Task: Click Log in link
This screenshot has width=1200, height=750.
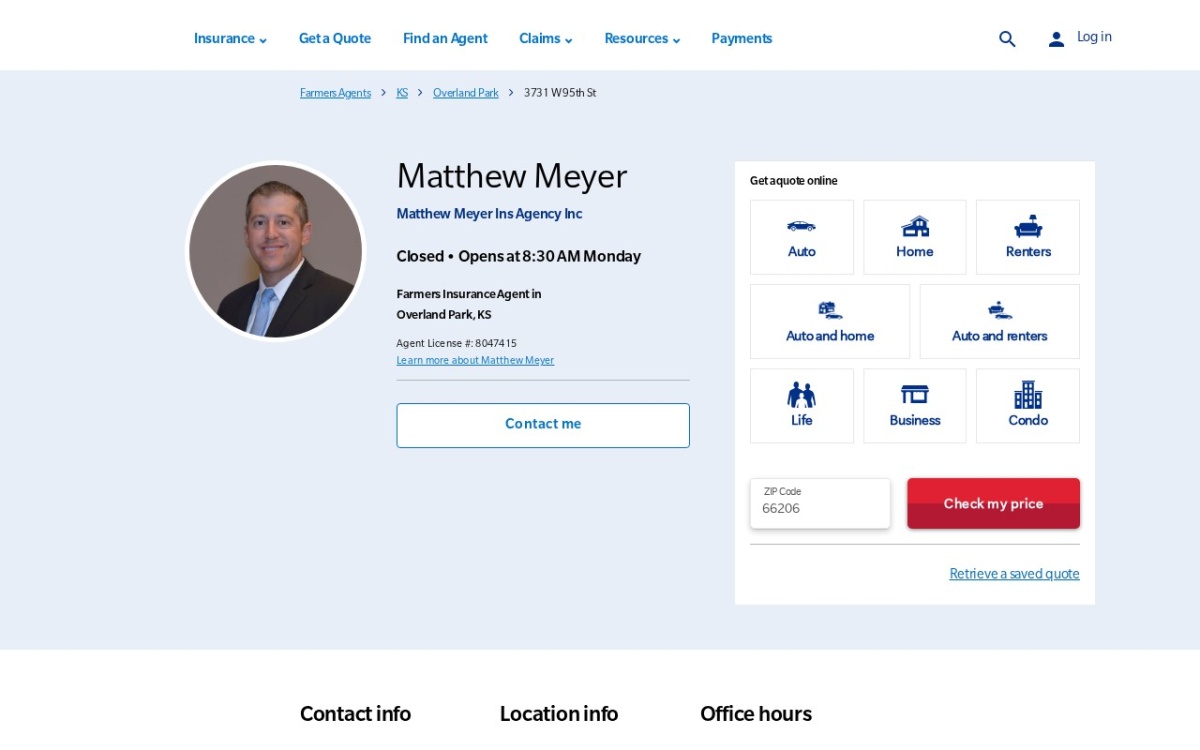Action: pos(1094,37)
